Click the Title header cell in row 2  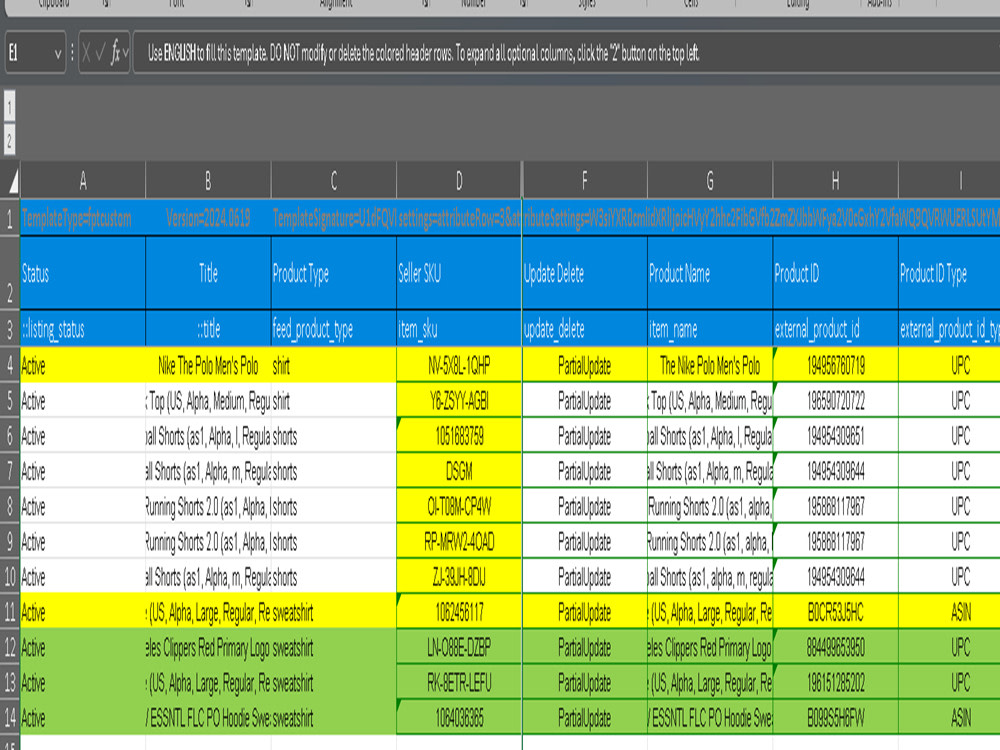pyautogui.click(x=208, y=273)
